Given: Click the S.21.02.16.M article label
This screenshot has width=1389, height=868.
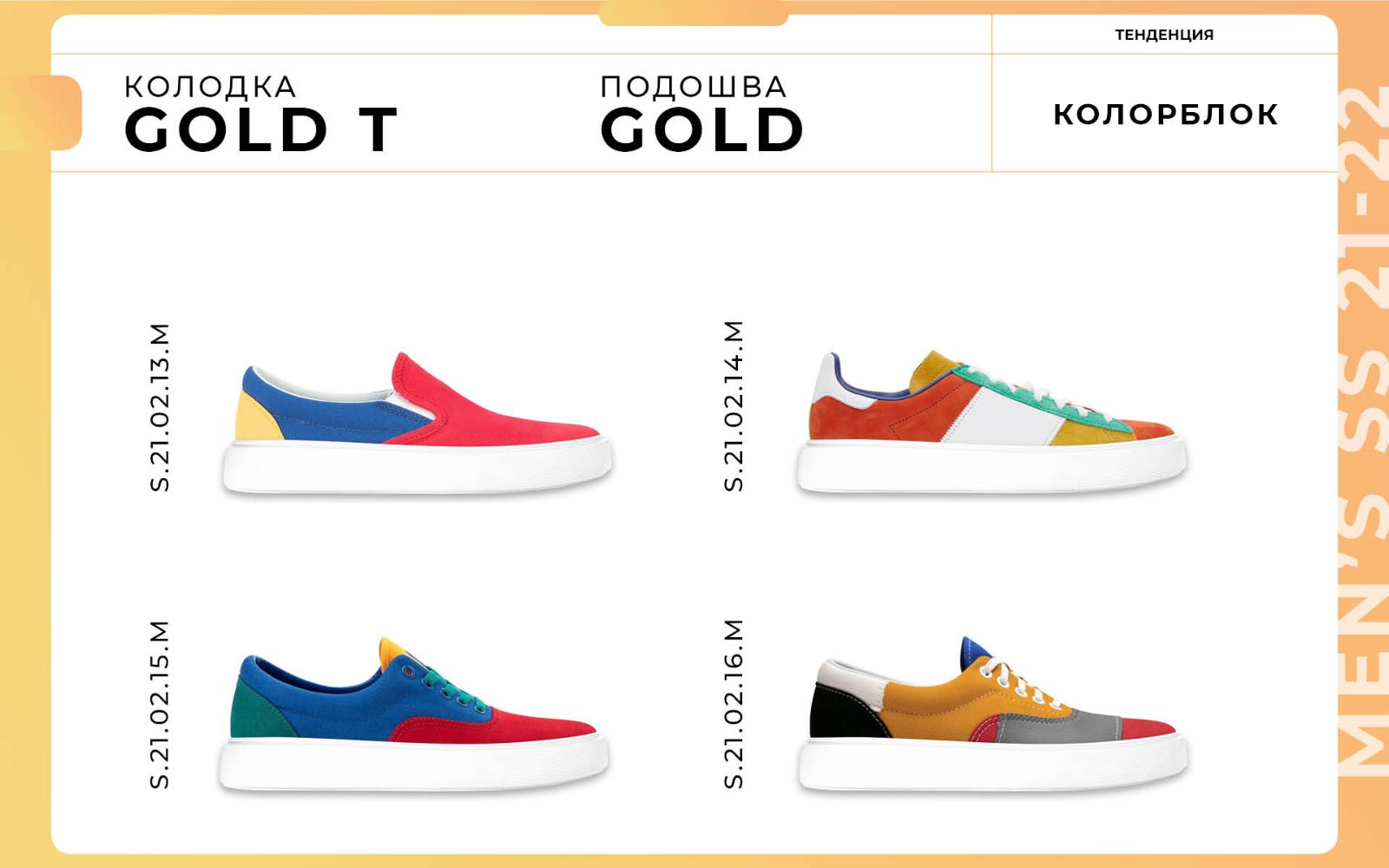Looking at the screenshot, I should [x=734, y=704].
